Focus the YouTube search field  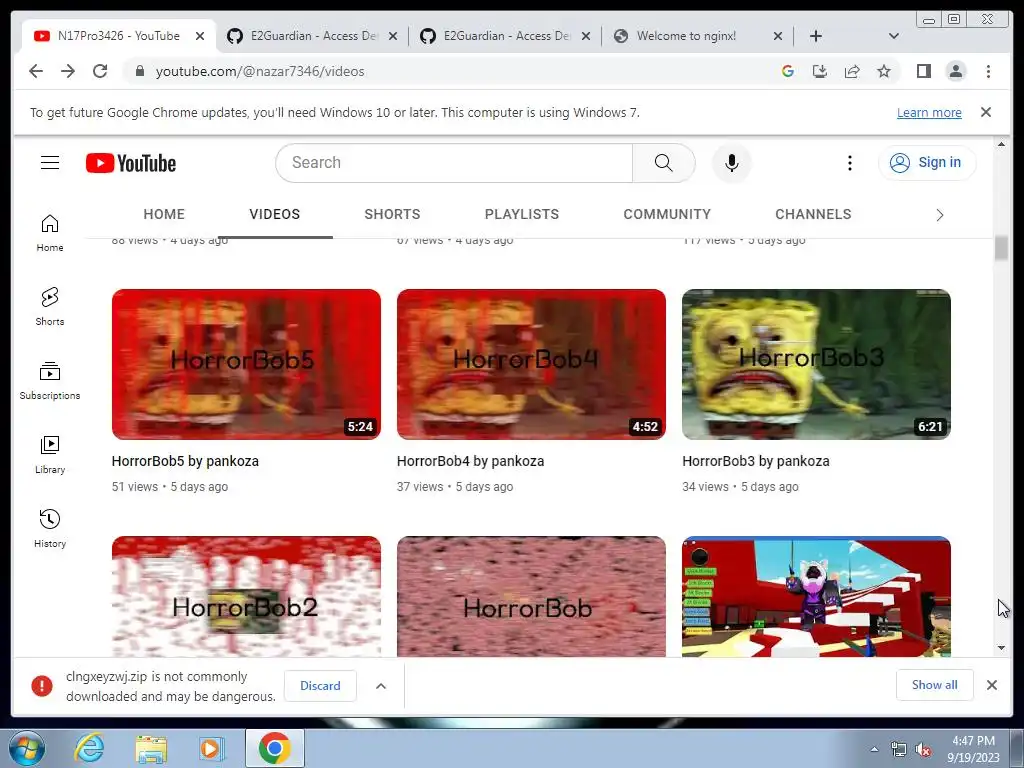454,163
